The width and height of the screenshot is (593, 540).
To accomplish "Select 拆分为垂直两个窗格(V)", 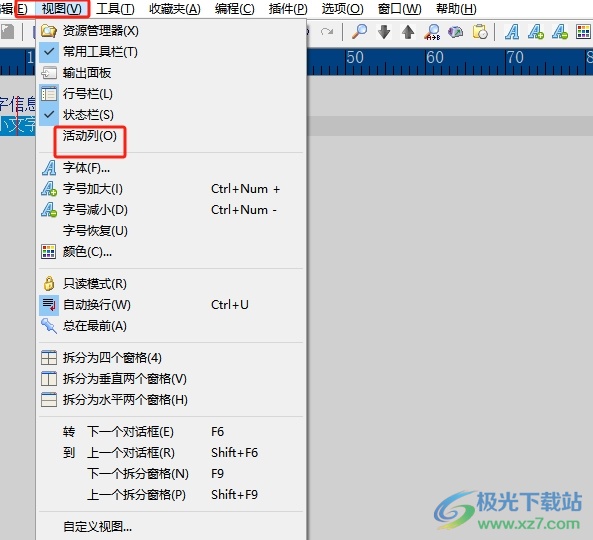I will coord(171,379).
